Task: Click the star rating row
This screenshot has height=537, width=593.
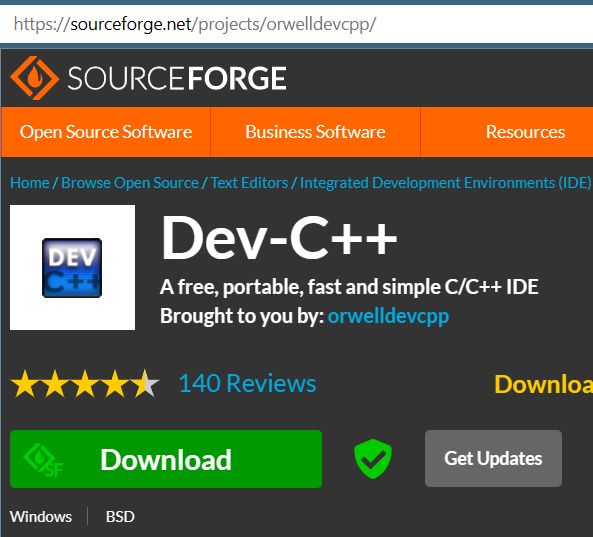Action: 85,383
